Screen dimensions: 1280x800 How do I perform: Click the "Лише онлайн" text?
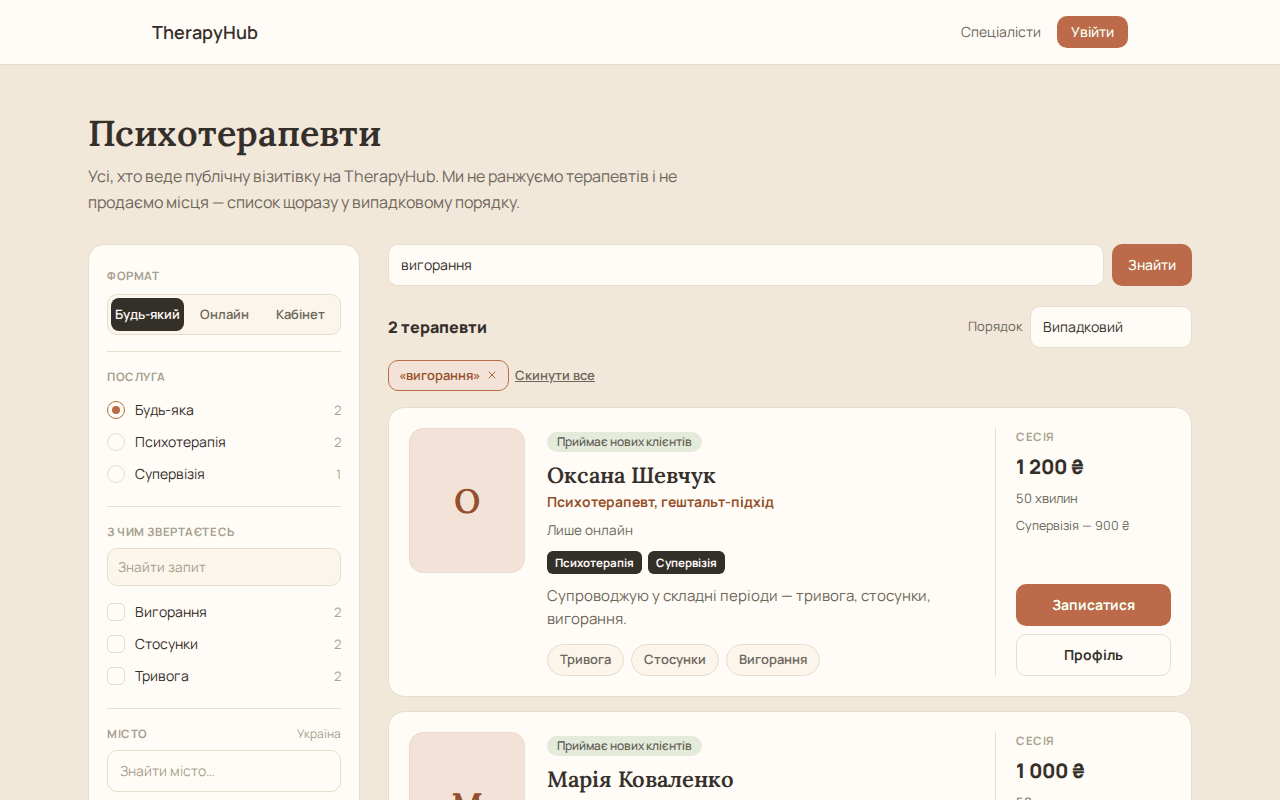pos(590,530)
